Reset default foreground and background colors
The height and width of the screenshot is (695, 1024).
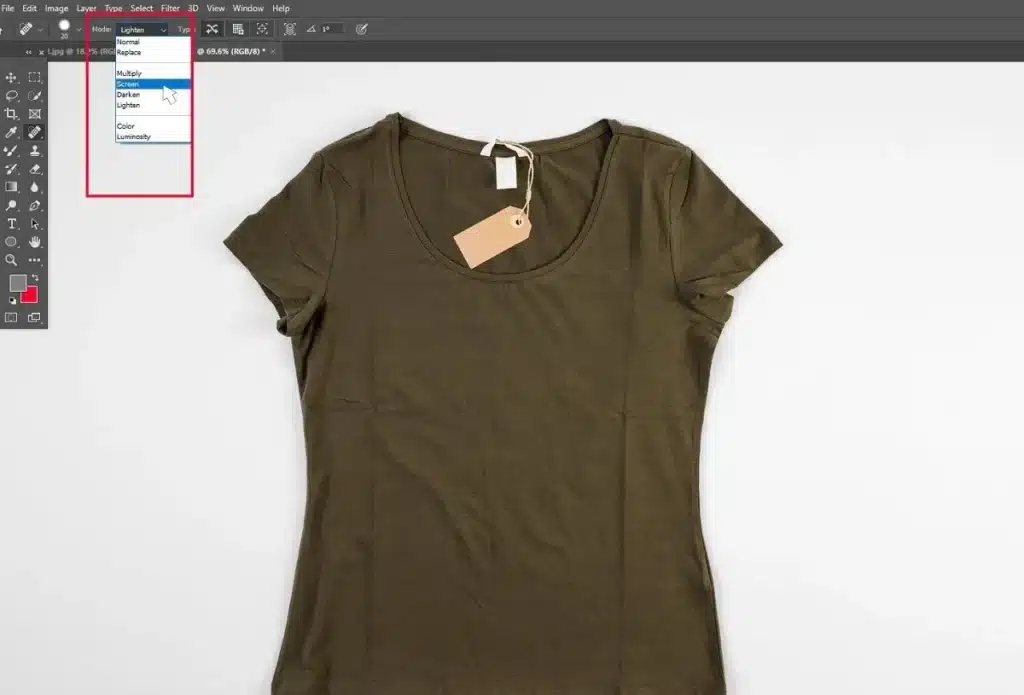click(x=13, y=300)
